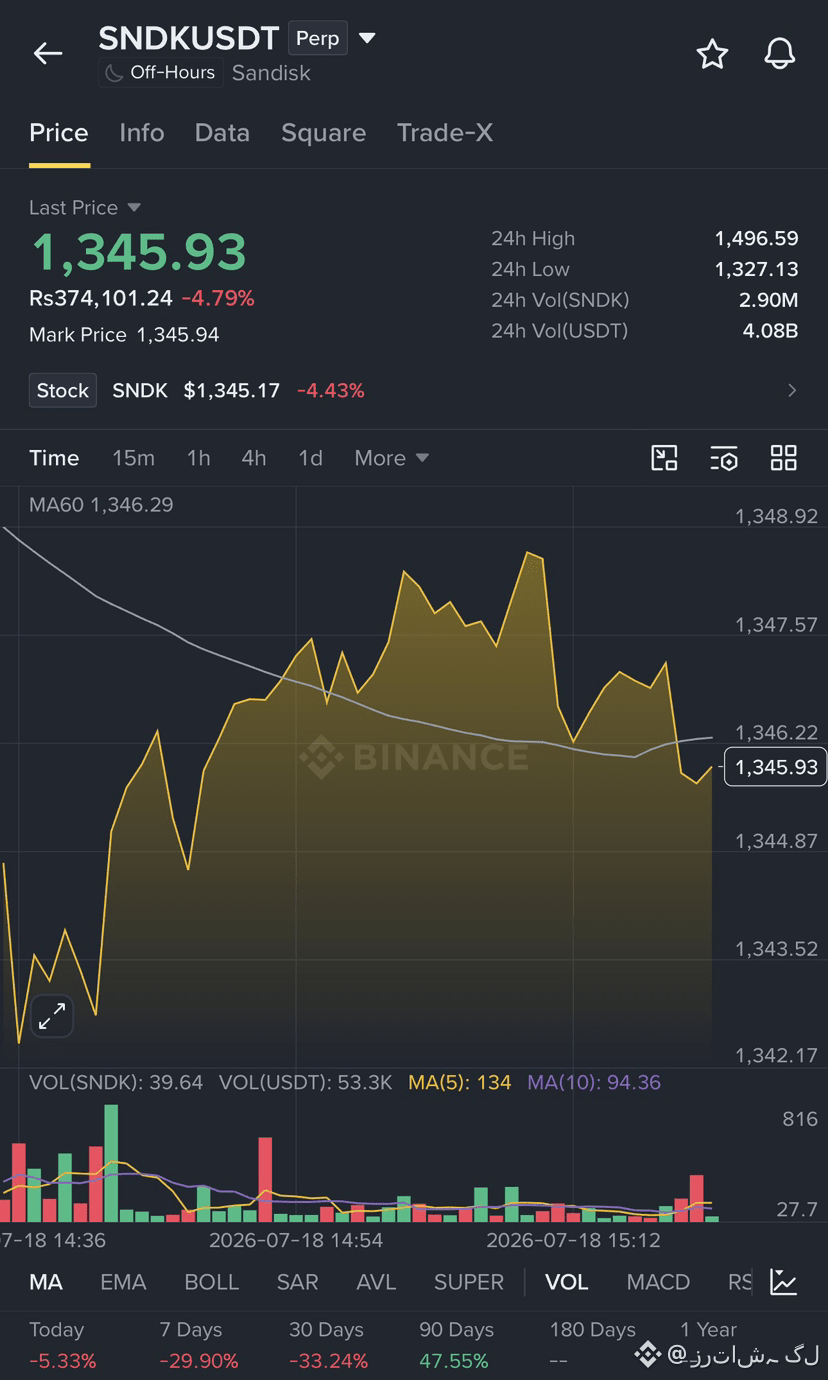Viewport: 828px width, 1380px height.
Task: Switch to the Info tab
Action: (x=142, y=133)
